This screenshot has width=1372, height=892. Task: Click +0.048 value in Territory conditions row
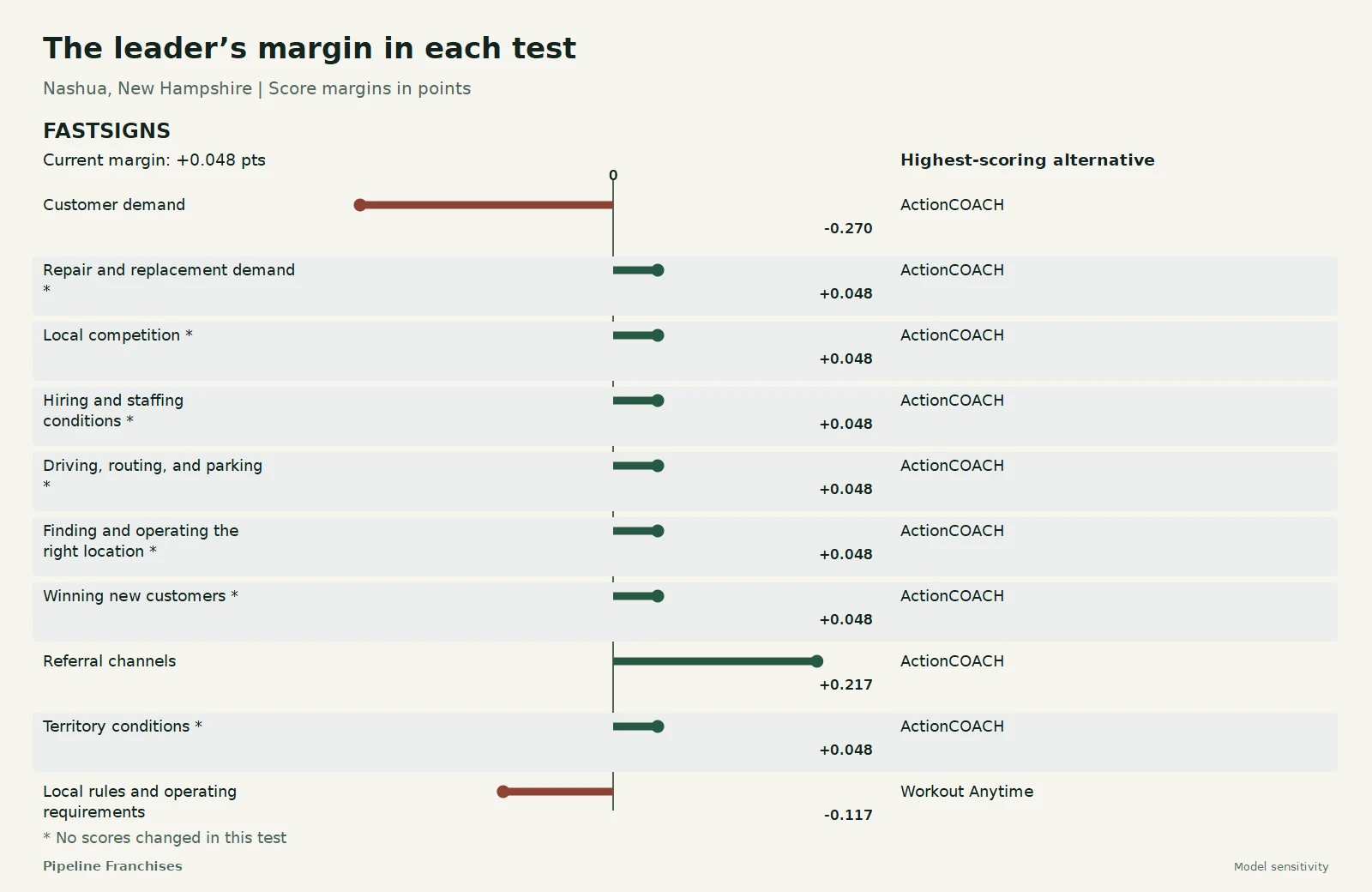pyautogui.click(x=846, y=750)
